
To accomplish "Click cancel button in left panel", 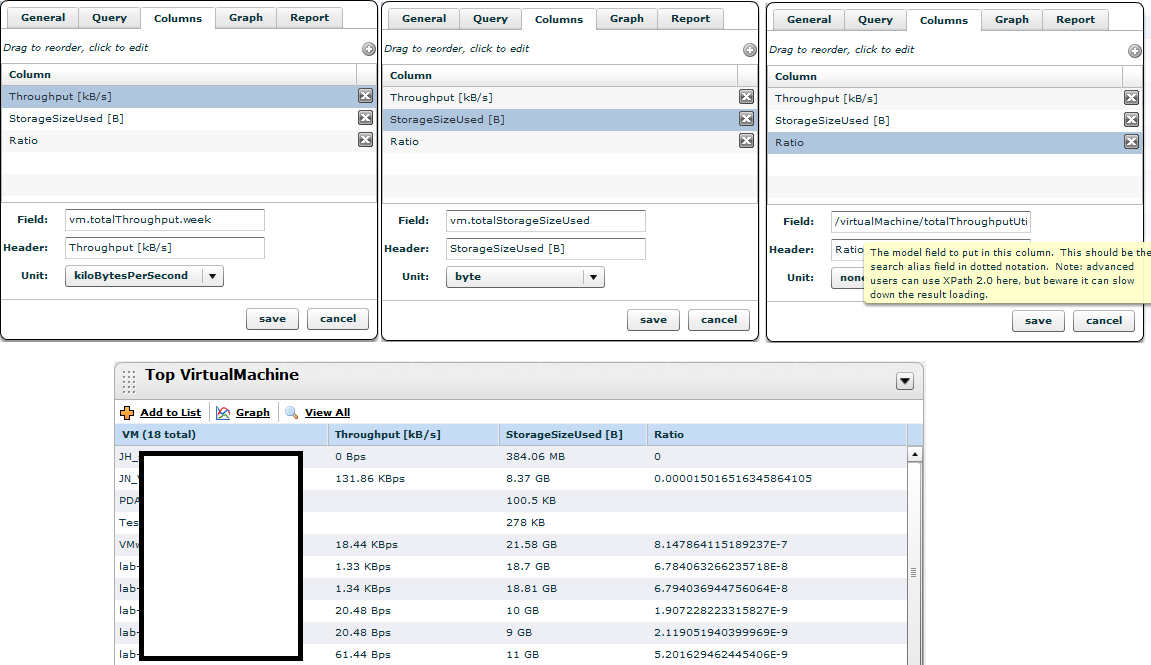I will point(338,319).
